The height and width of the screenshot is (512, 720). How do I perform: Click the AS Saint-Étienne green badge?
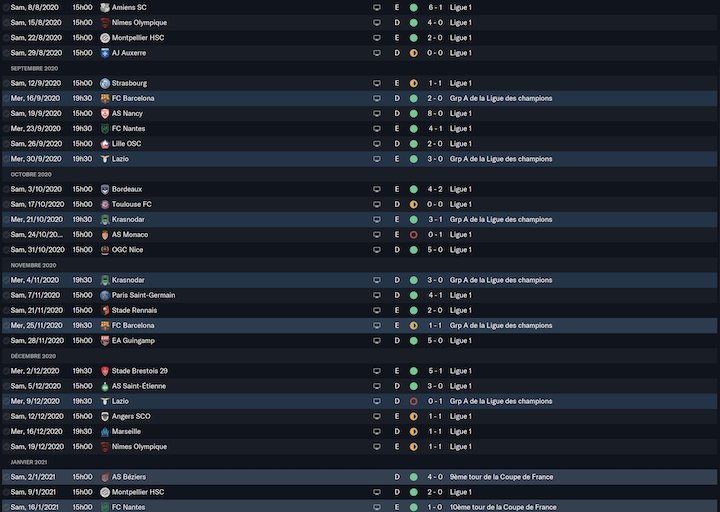pyautogui.click(x=105, y=386)
